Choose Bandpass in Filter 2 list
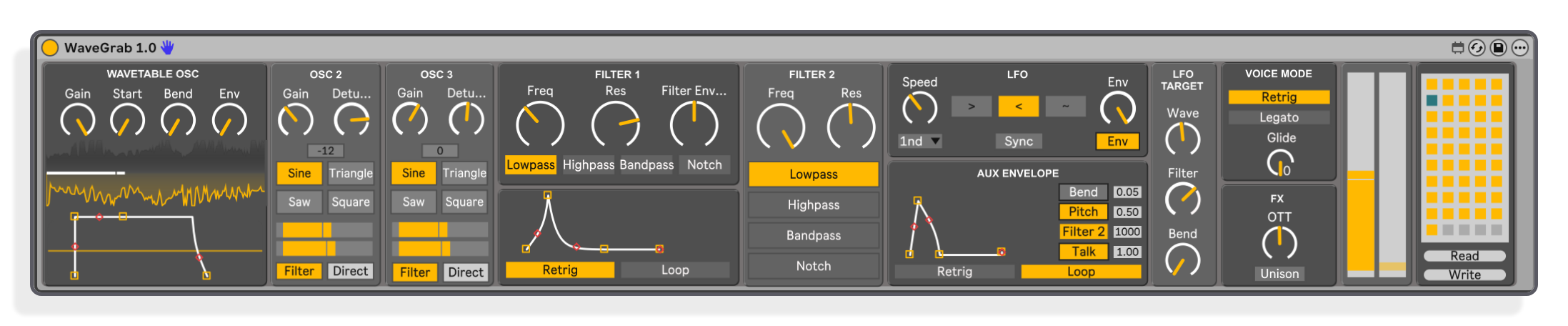Viewport: 1568px width, 326px height. tap(814, 235)
